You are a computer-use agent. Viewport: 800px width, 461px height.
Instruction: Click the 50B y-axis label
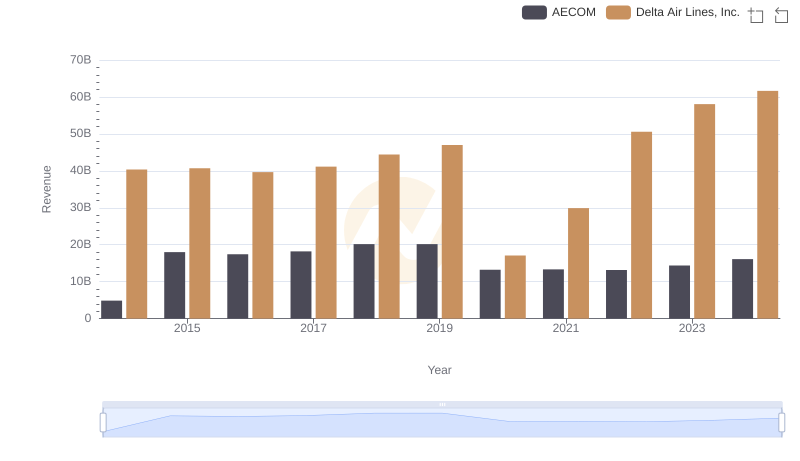coord(81,134)
